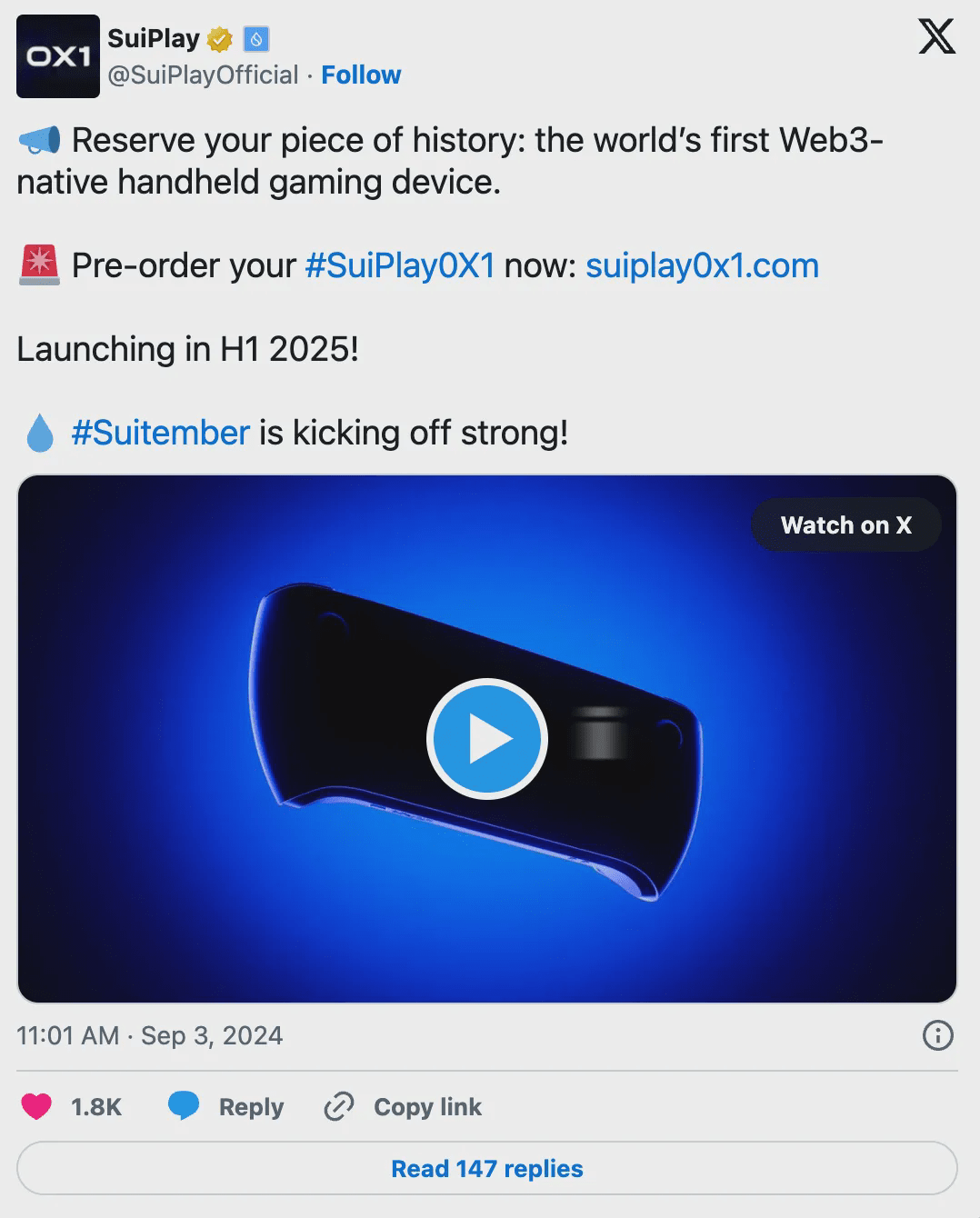Click the heart like icon

36,1106
